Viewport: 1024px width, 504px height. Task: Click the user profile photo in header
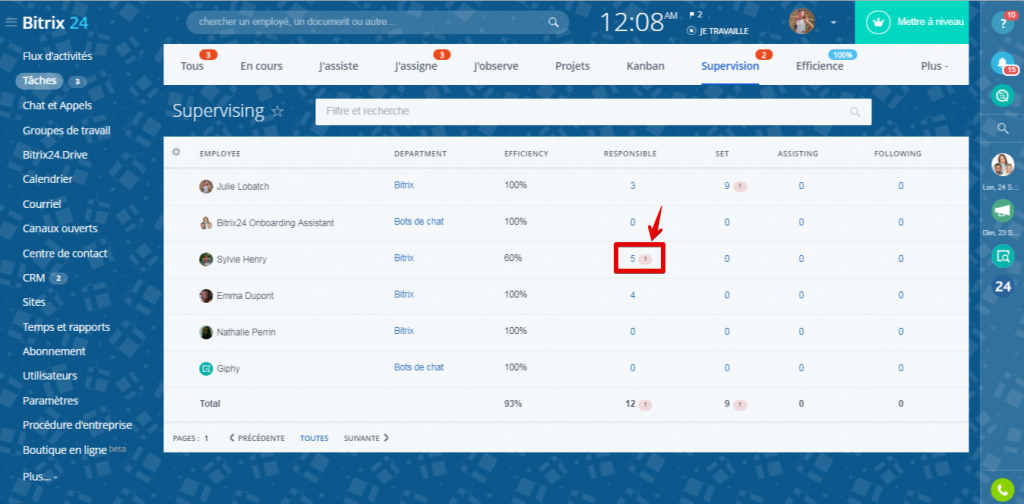click(801, 22)
